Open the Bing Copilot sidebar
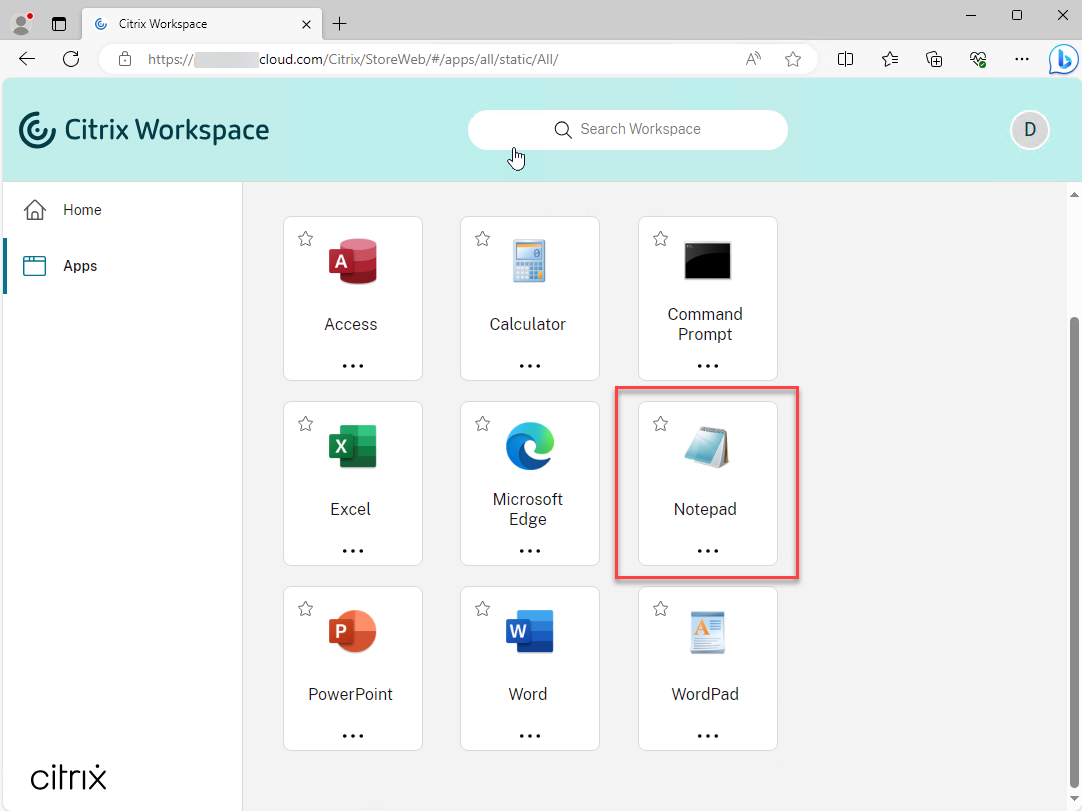 (1063, 59)
